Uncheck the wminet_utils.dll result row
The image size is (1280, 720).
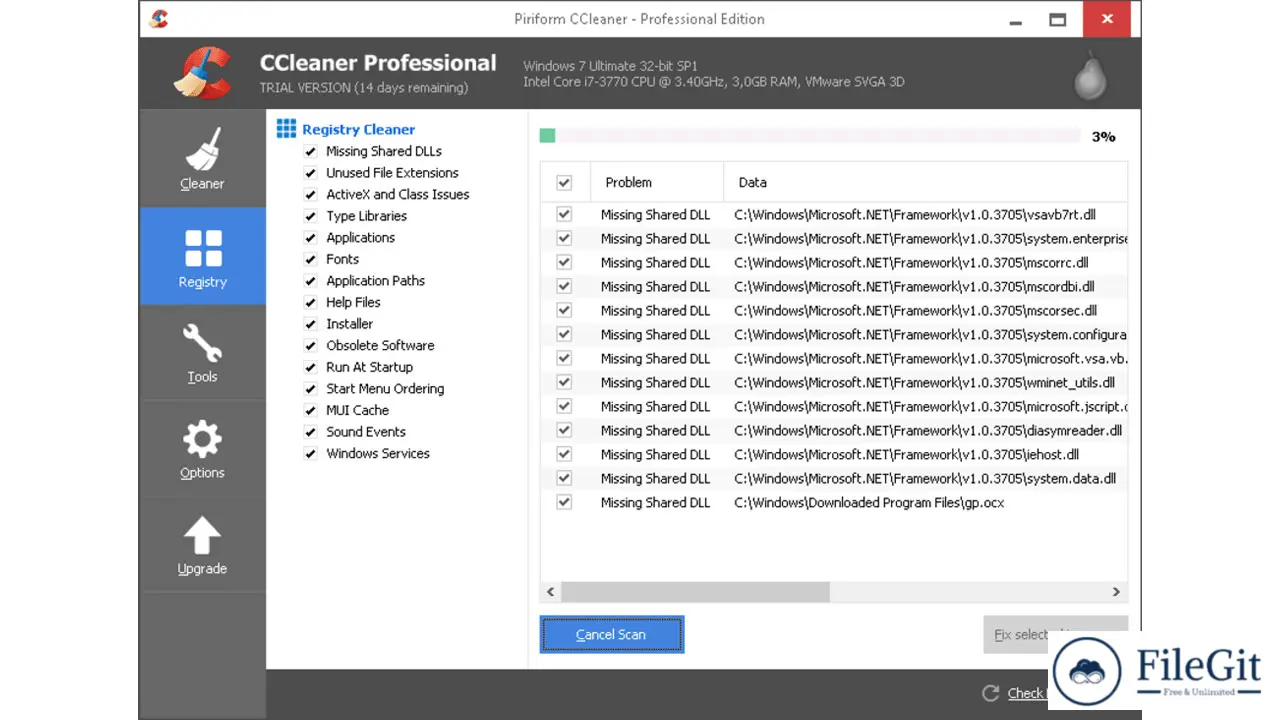(x=564, y=382)
